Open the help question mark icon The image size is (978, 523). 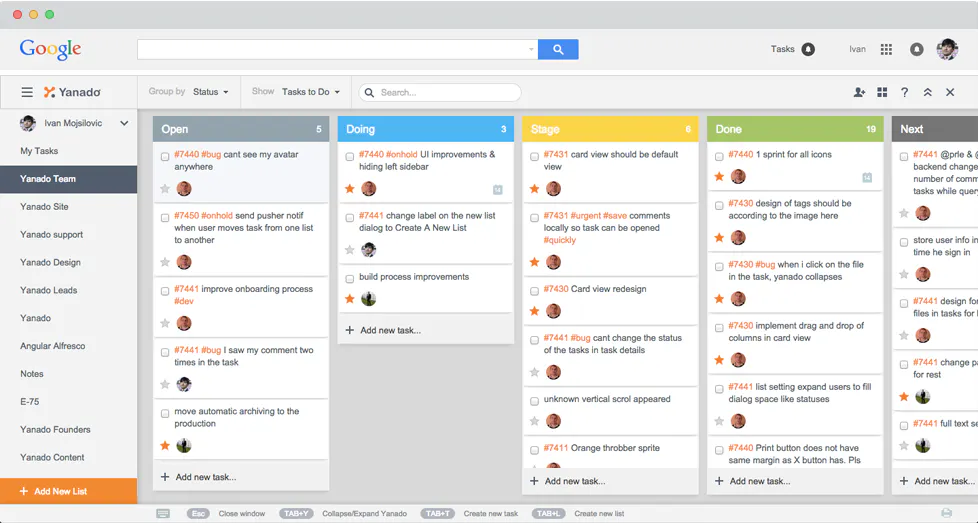(904, 92)
